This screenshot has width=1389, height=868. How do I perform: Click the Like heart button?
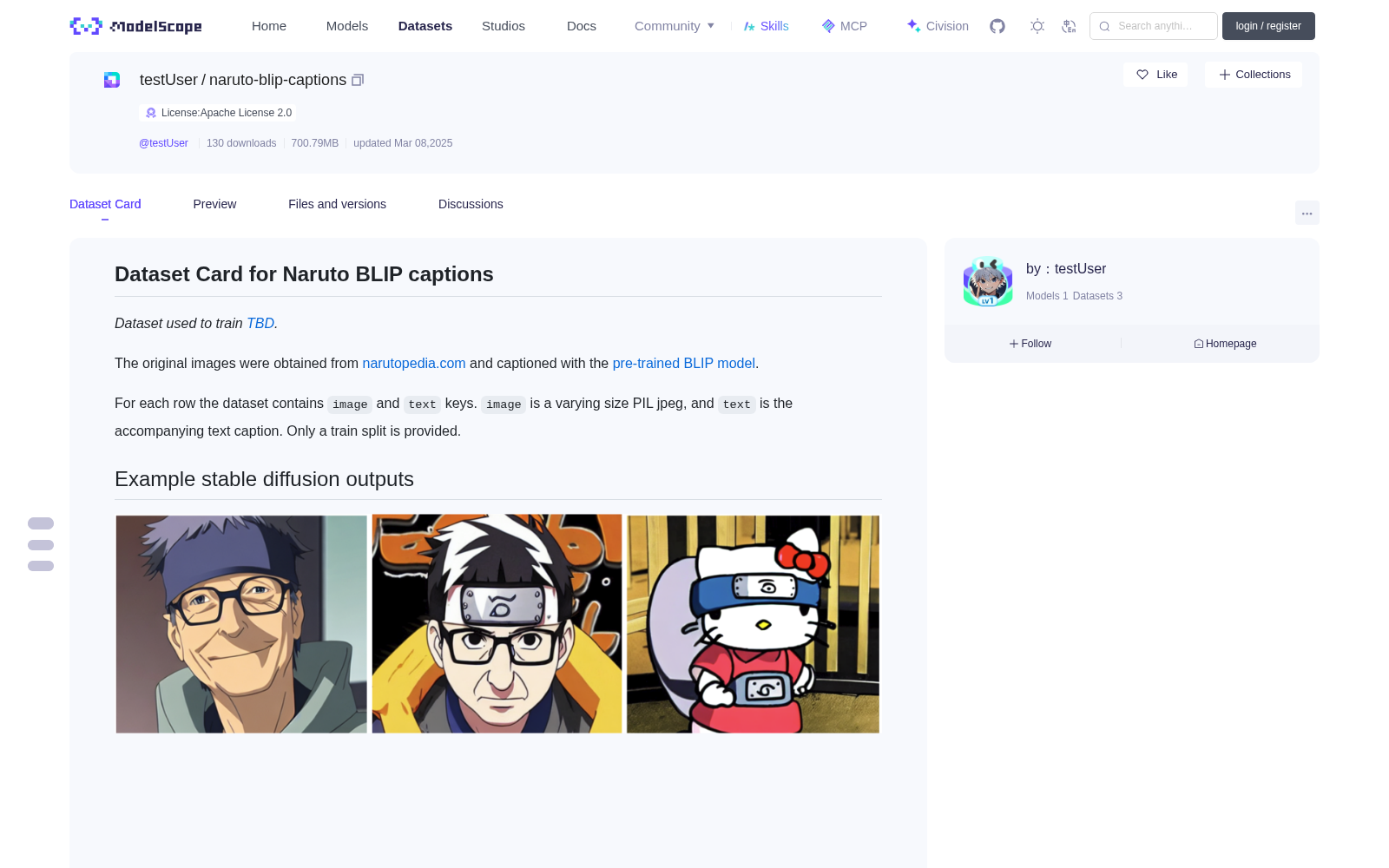click(1155, 75)
